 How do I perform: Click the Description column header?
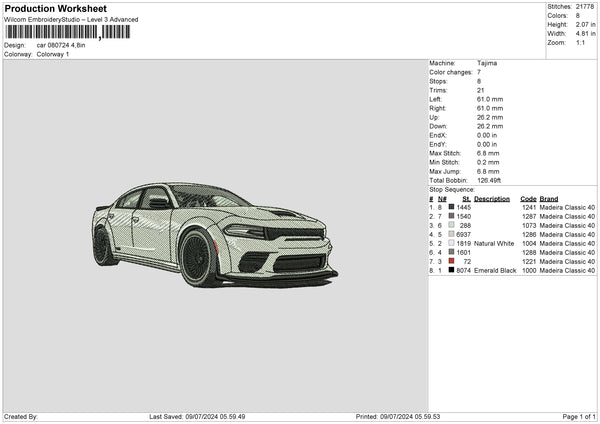pyautogui.click(x=492, y=198)
